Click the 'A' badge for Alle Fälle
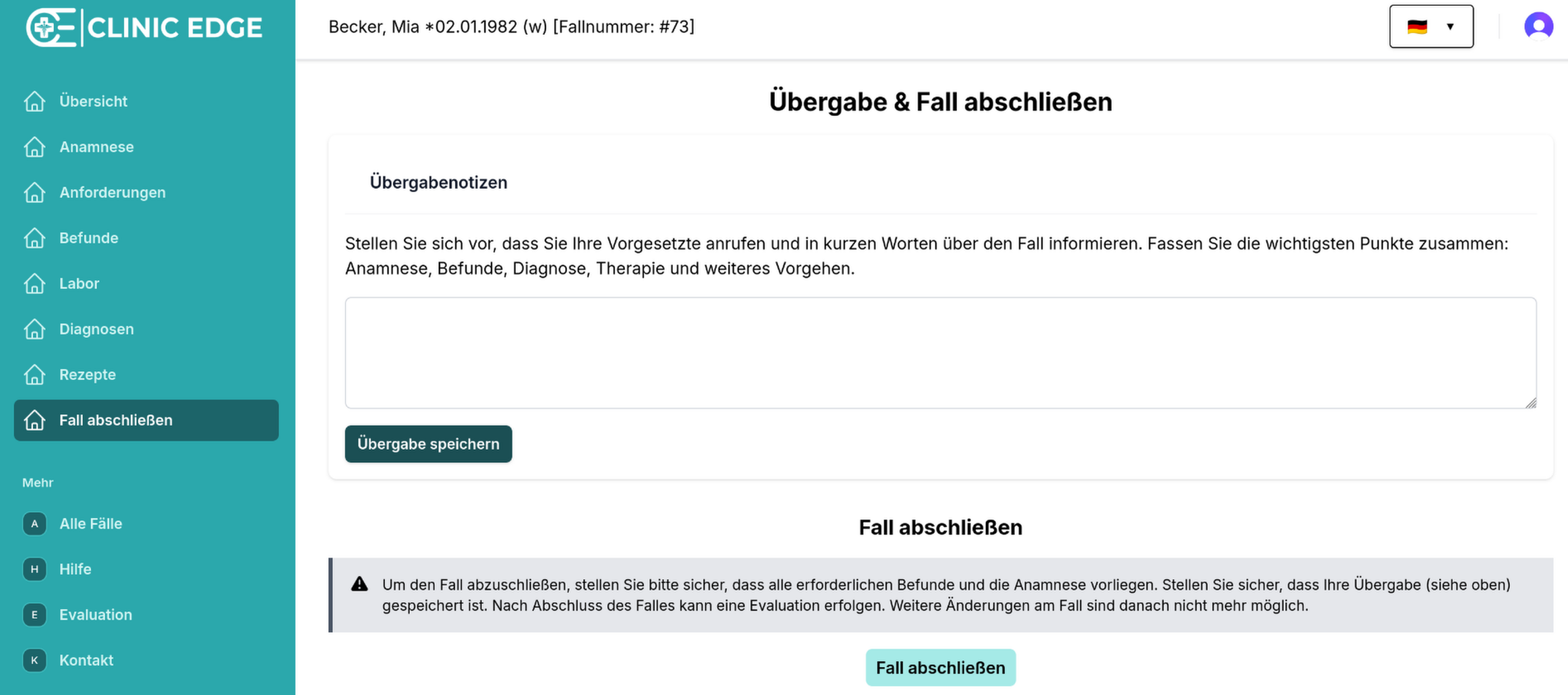This screenshot has width=1568, height=695. pyautogui.click(x=35, y=524)
